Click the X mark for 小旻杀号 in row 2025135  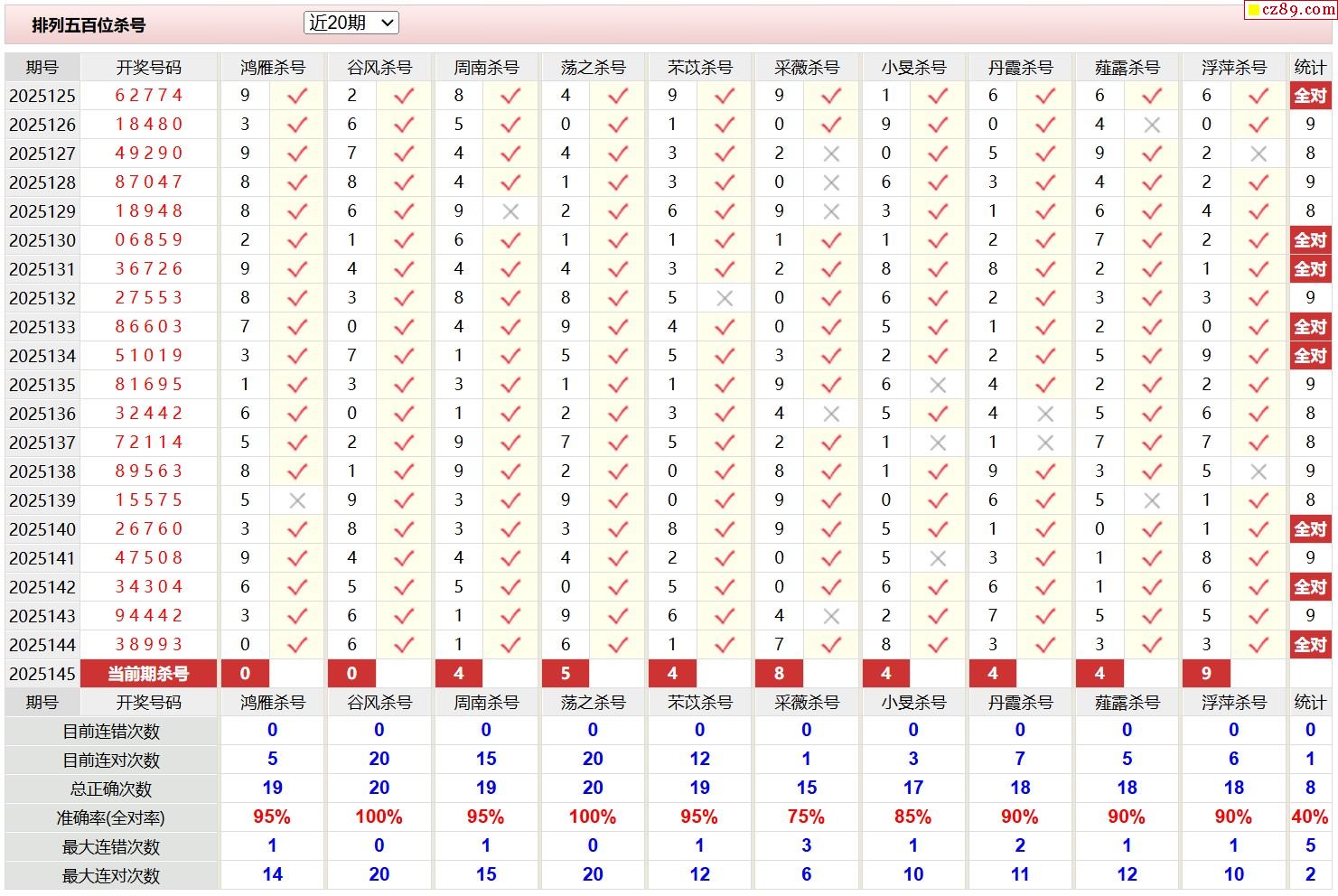(x=938, y=385)
